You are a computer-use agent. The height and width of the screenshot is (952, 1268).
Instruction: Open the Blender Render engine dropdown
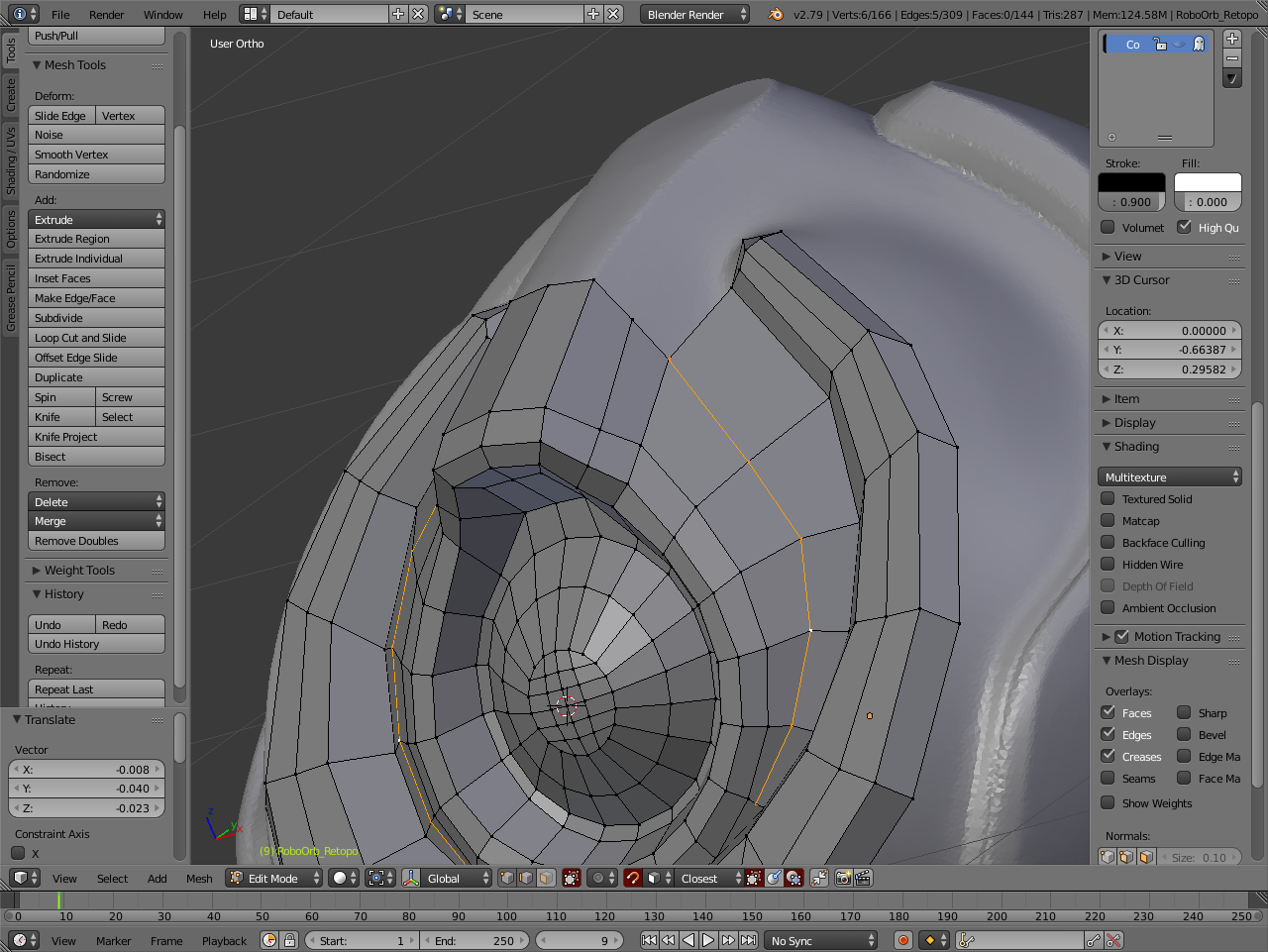693,14
